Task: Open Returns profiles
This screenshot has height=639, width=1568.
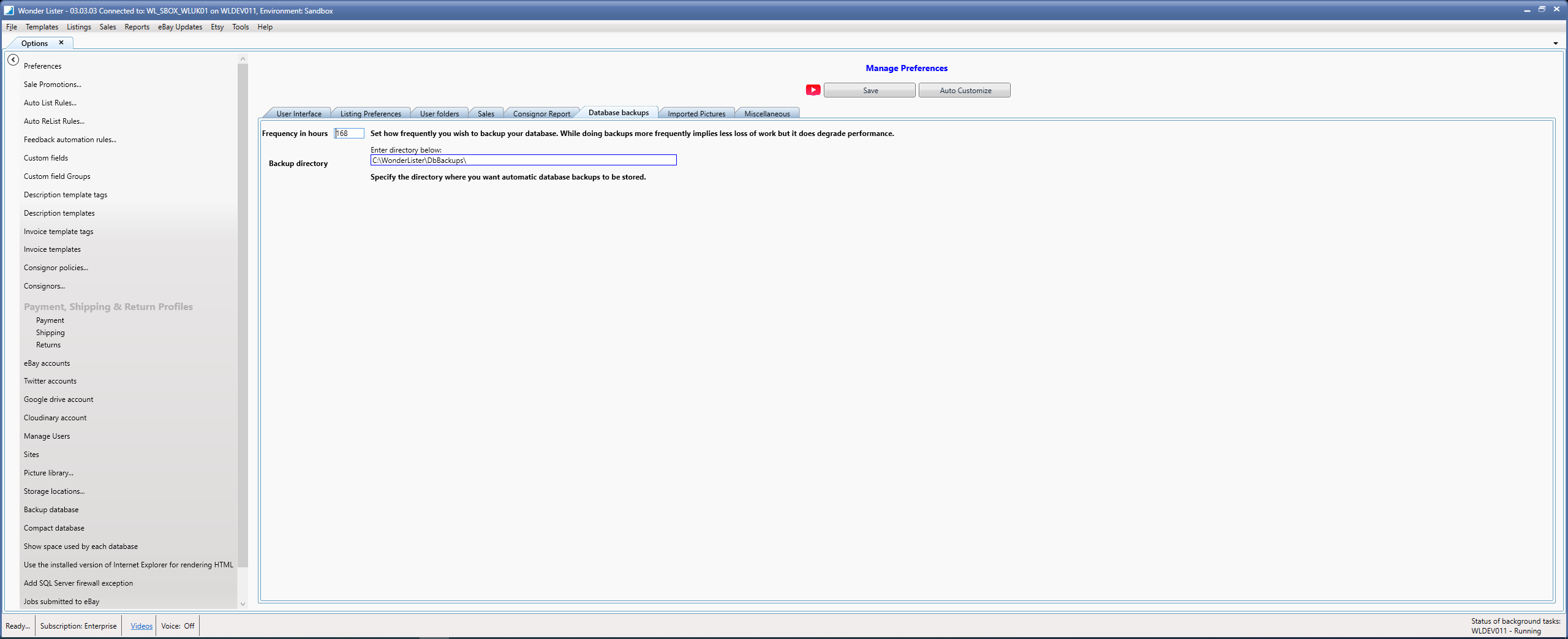Action: click(x=48, y=345)
